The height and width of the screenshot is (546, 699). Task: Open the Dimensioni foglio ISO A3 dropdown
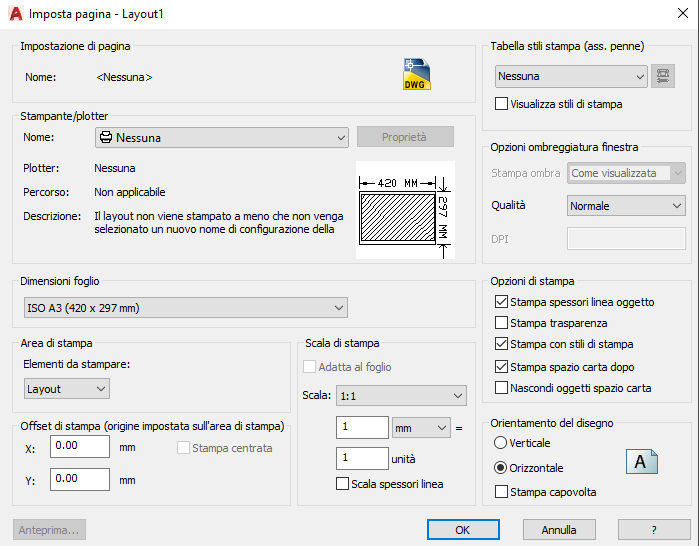point(186,308)
